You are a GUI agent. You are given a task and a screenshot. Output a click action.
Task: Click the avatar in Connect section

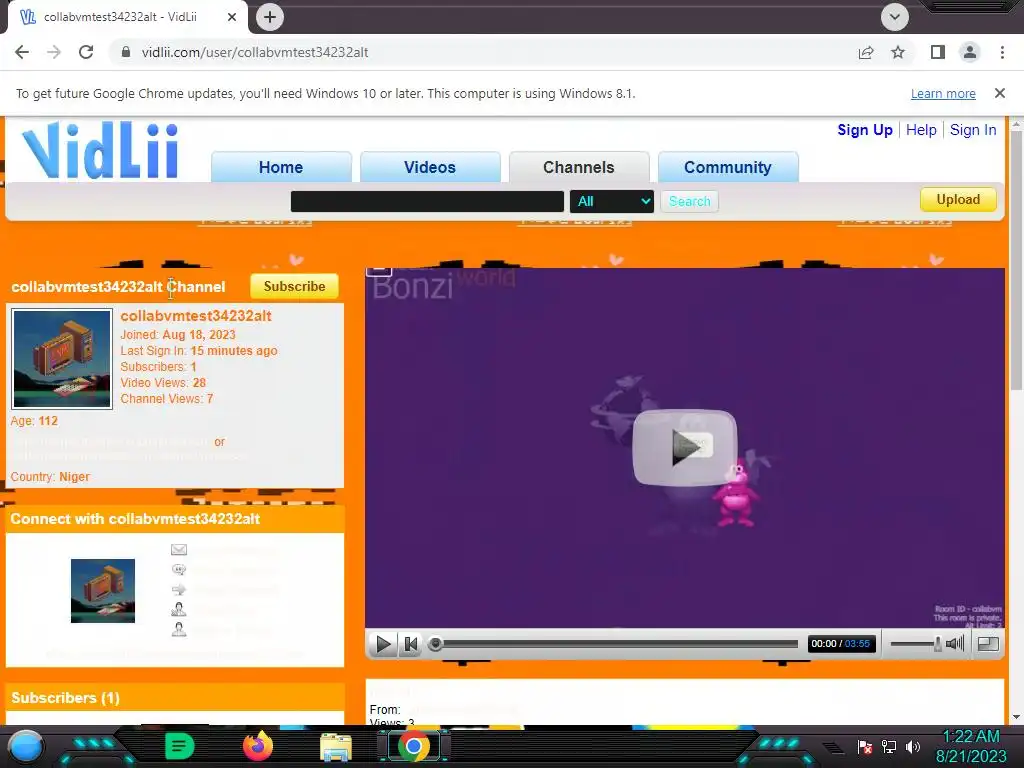click(103, 590)
